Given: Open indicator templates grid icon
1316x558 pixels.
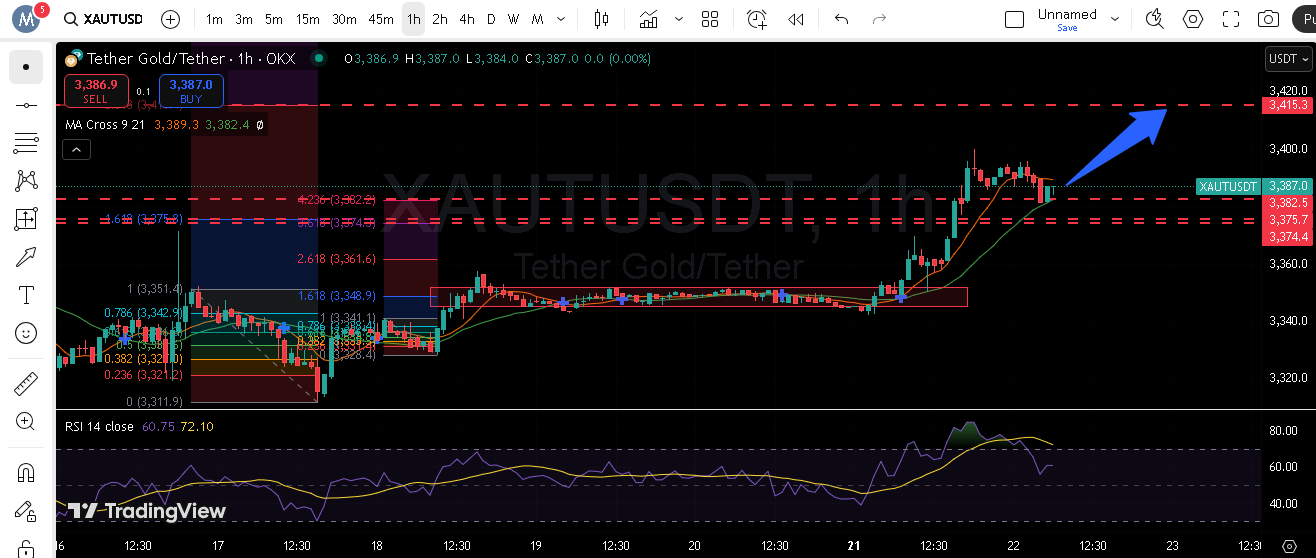Looking at the screenshot, I should click(710, 19).
